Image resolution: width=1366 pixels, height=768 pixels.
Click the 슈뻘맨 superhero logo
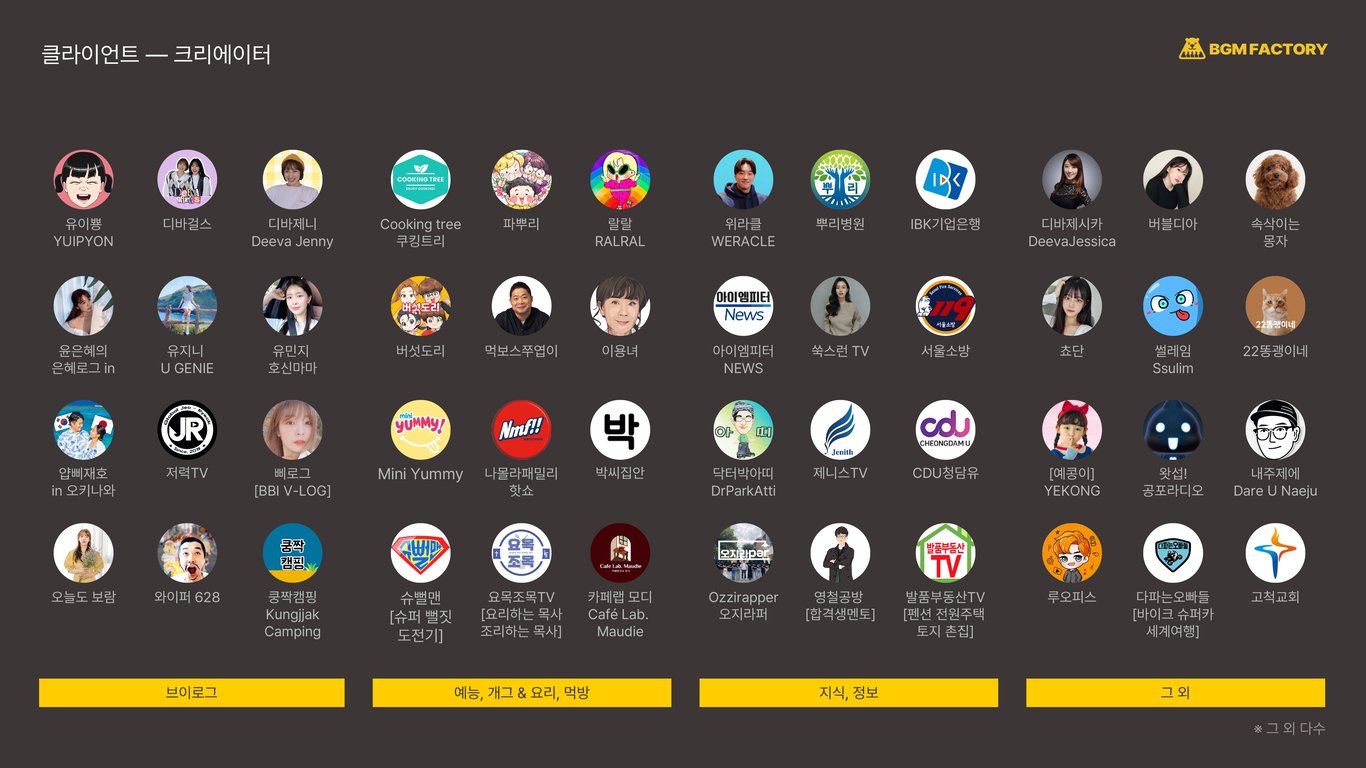pos(420,553)
